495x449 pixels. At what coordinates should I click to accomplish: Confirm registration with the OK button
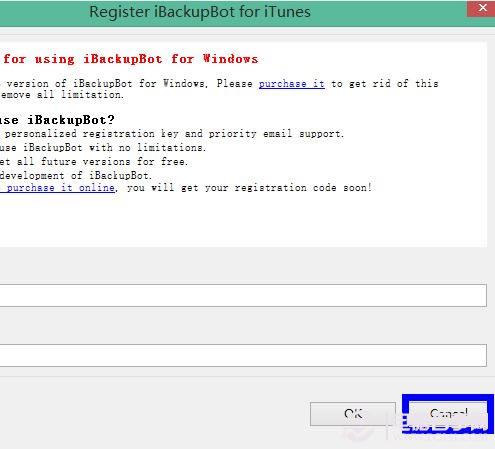pos(353,414)
